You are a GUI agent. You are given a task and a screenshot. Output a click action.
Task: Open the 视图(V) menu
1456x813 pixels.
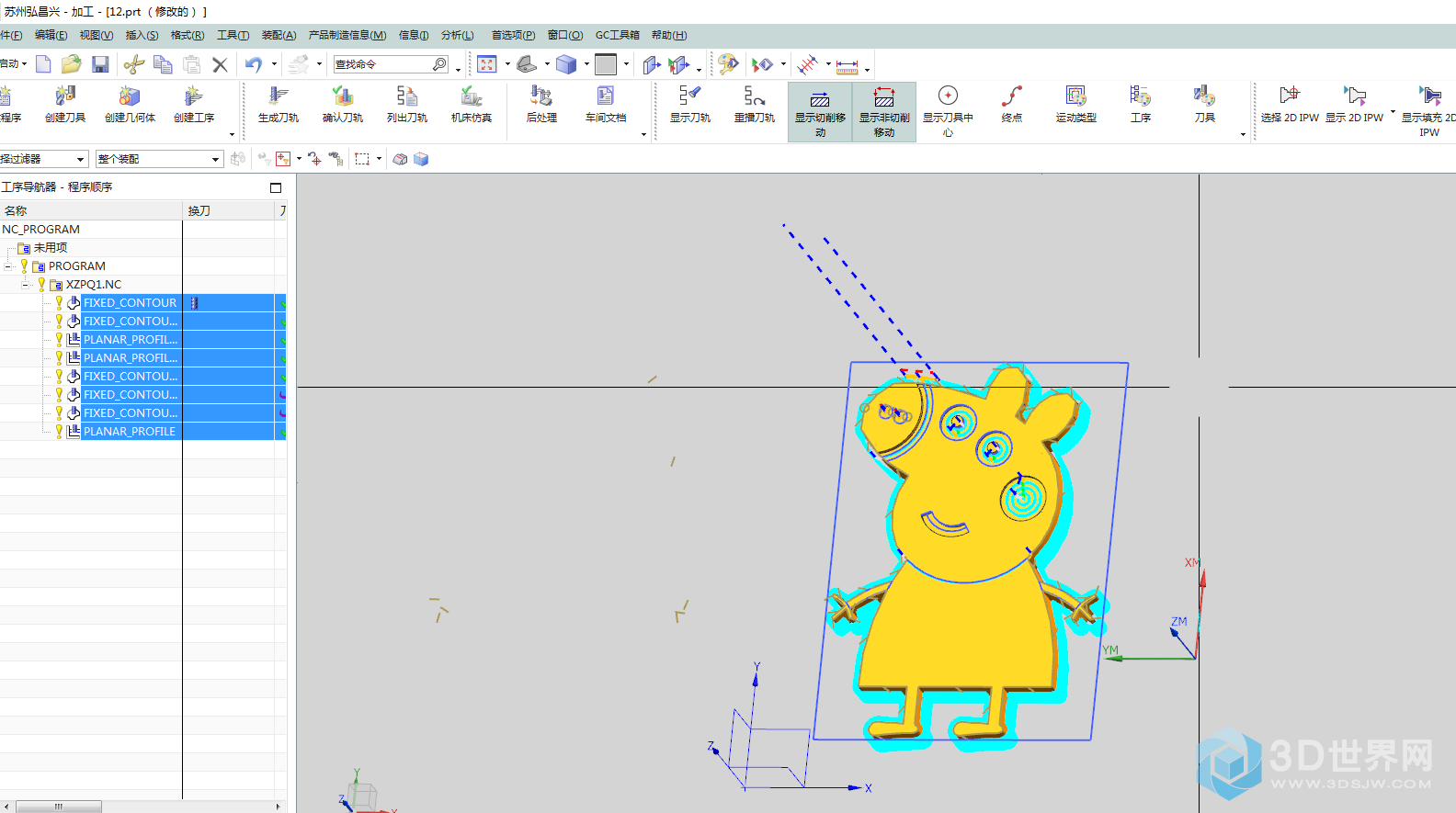coord(96,35)
